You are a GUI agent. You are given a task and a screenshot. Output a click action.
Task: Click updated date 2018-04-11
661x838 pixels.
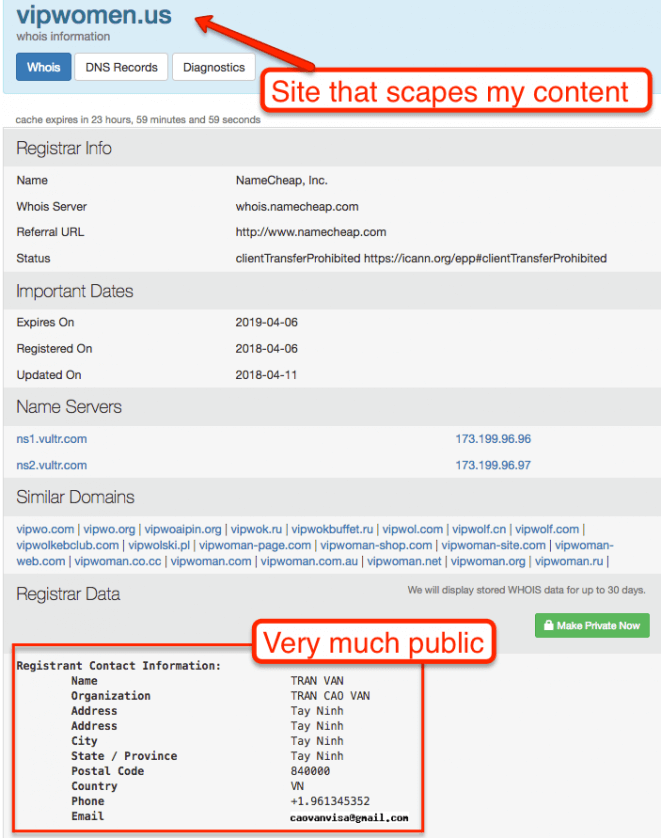tap(266, 375)
